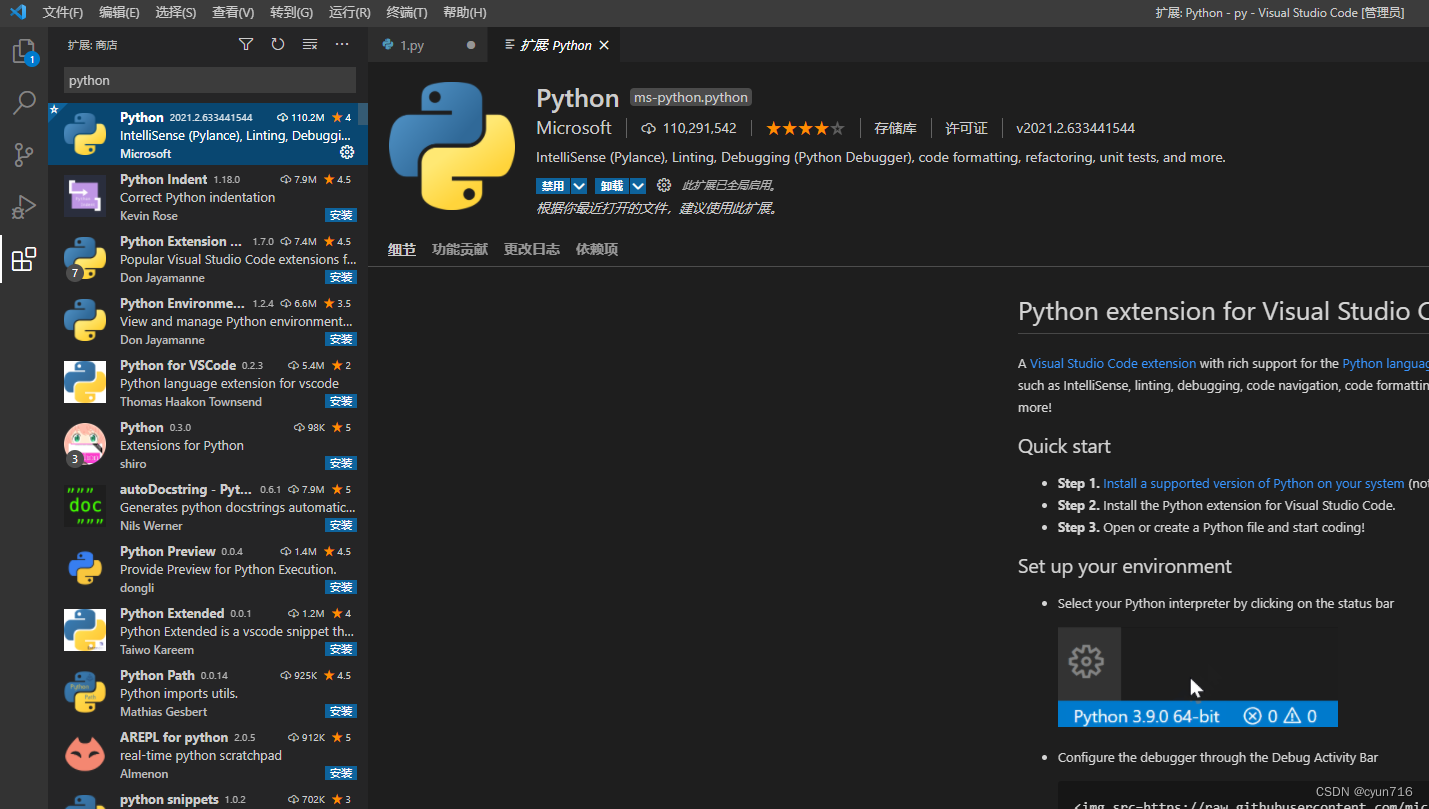
Task: Refresh the extensions list
Action: pyautogui.click(x=278, y=44)
